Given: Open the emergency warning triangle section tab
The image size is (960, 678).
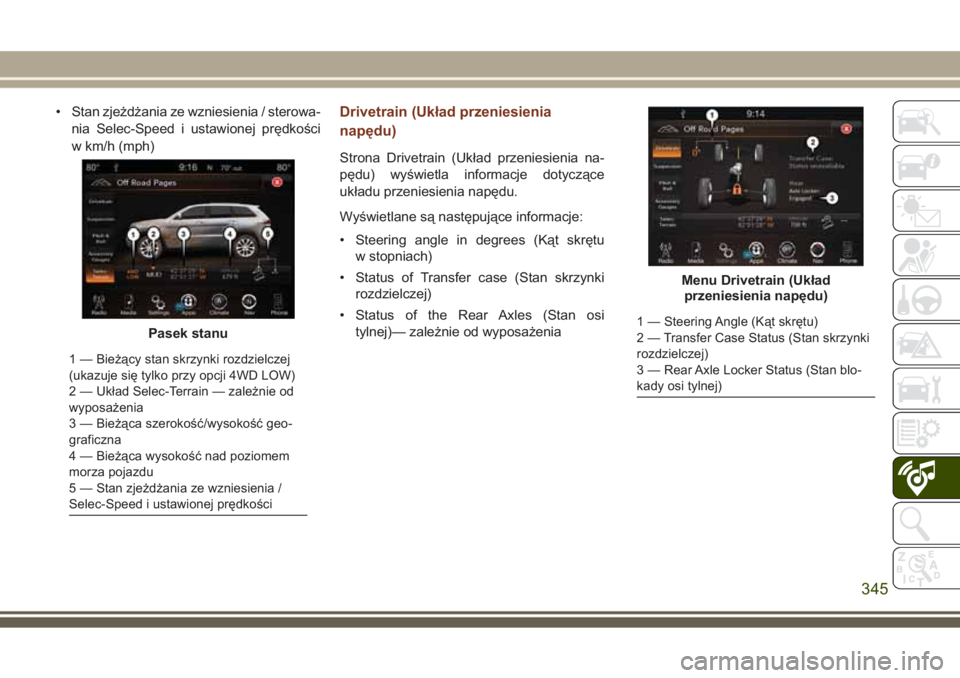Looking at the screenshot, I should (926, 345).
